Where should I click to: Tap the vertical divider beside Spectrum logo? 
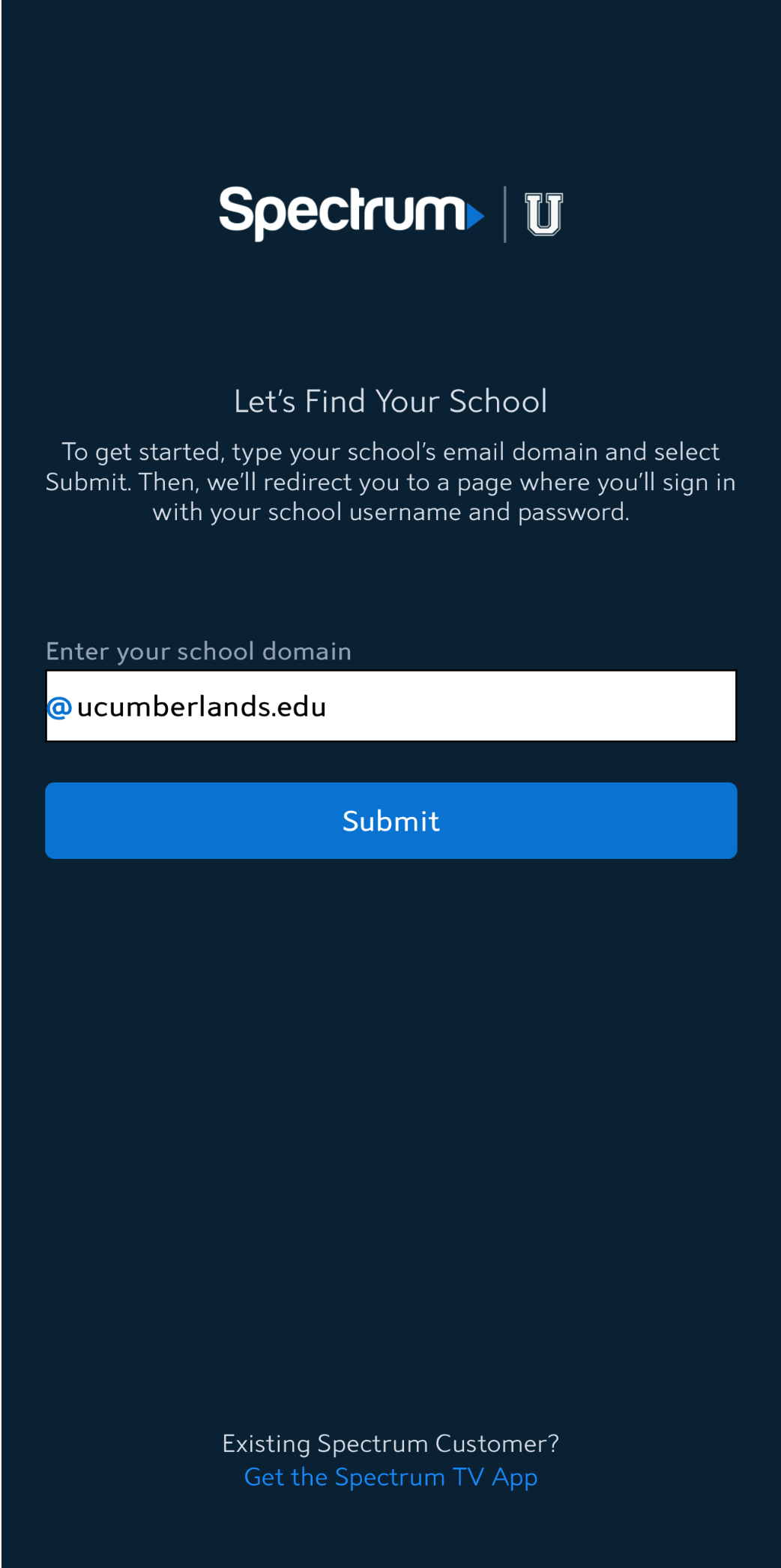click(x=504, y=214)
